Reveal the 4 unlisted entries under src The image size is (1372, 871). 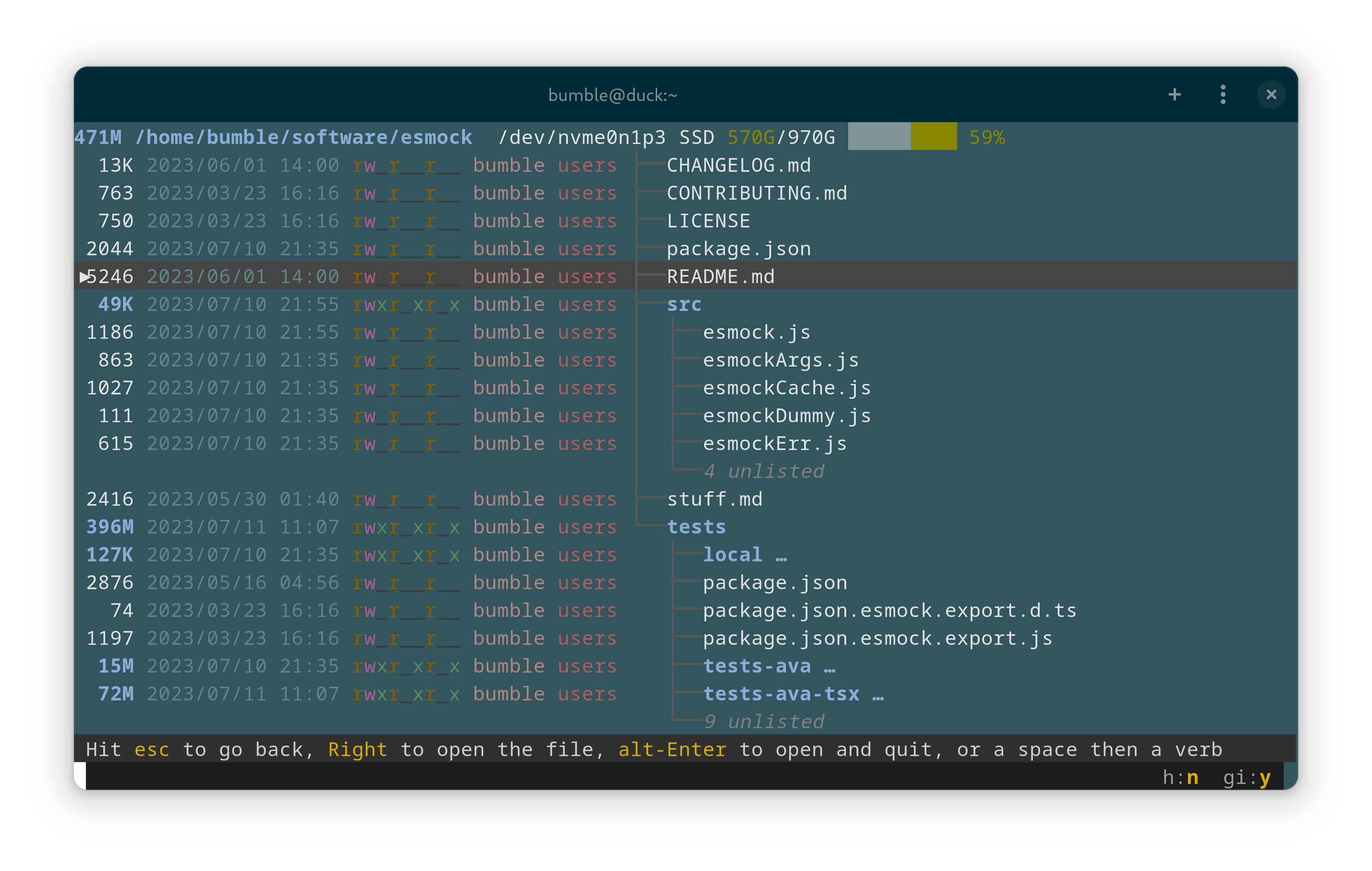(765, 471)
